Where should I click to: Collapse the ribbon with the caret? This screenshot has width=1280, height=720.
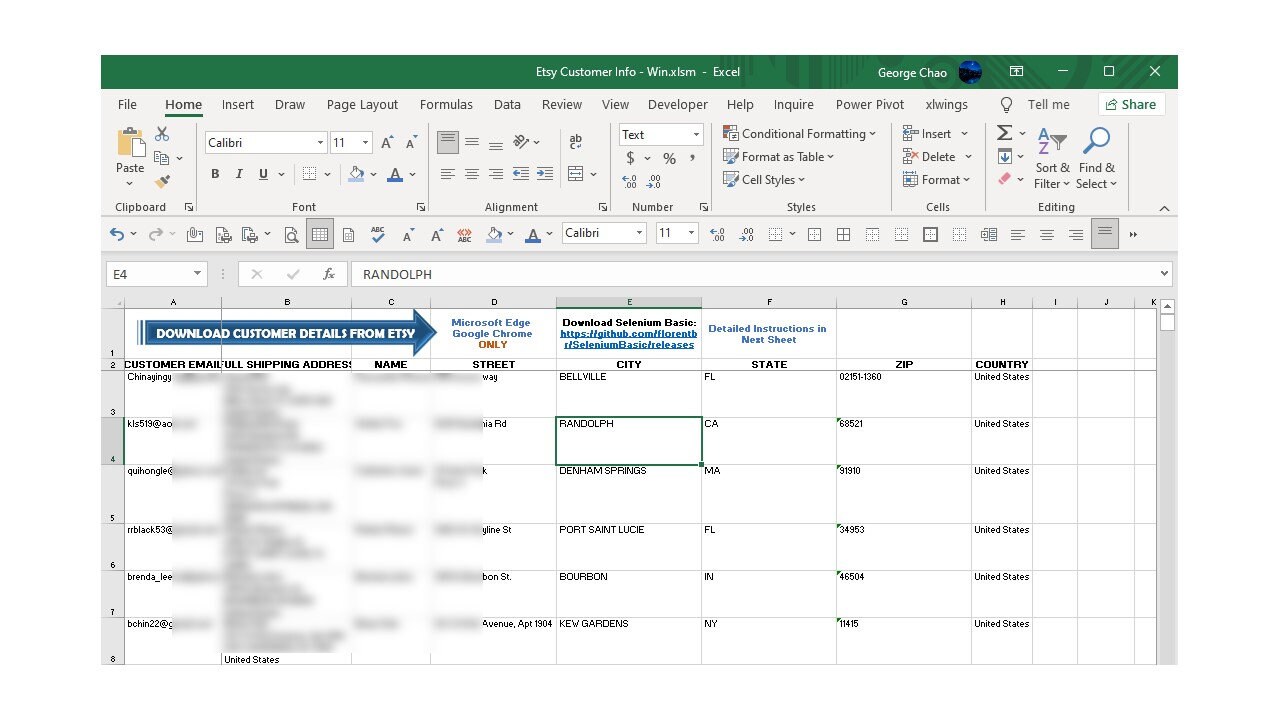pos(1164,209)
